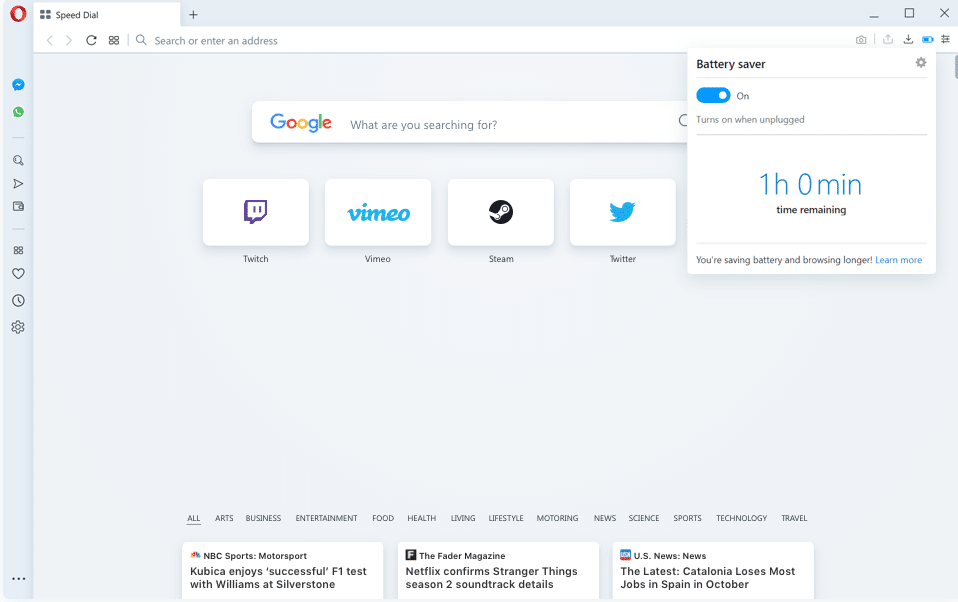Click the Start Page grid icon in toolbar

pyautogui.click(x=114, y=40)
